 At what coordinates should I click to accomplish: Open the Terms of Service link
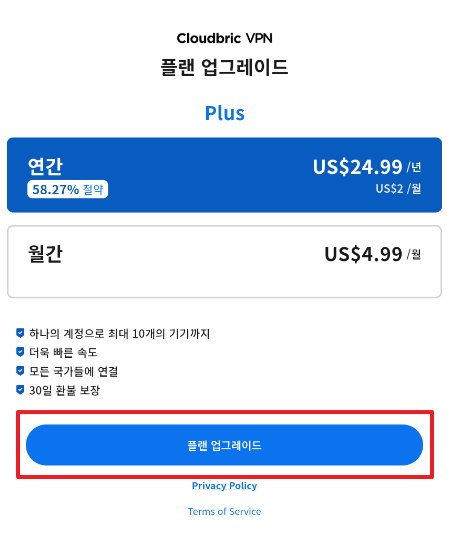point(224,511)
